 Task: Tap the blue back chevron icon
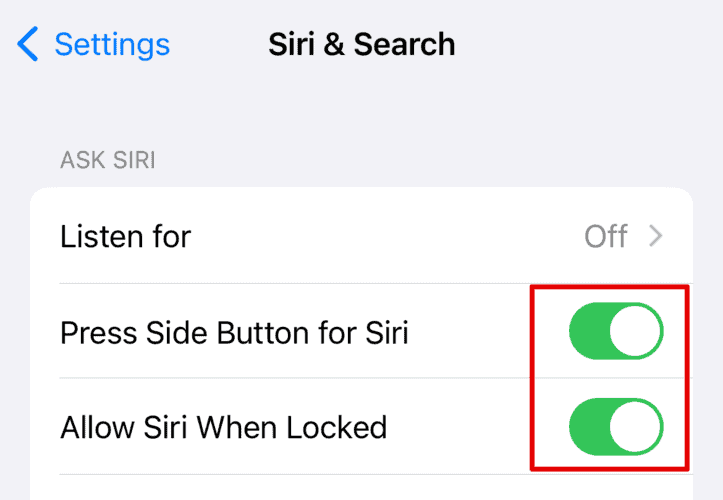pyautogui.click(x=29, y=44)
